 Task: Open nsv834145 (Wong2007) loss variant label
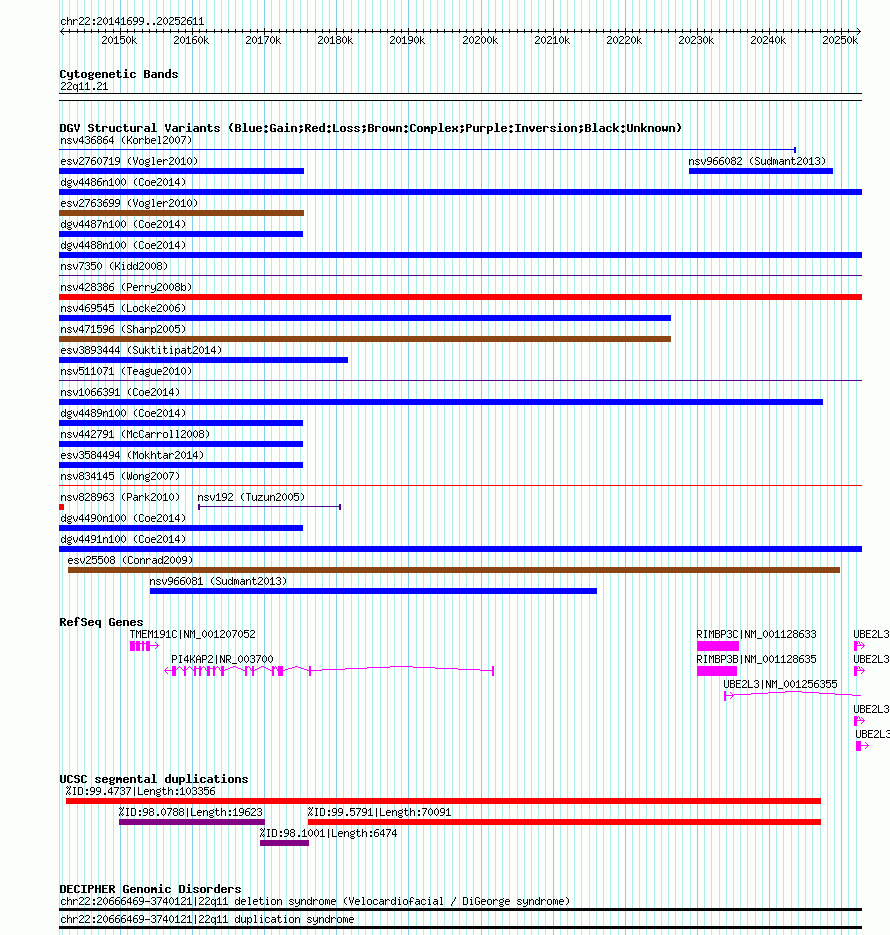120,476
